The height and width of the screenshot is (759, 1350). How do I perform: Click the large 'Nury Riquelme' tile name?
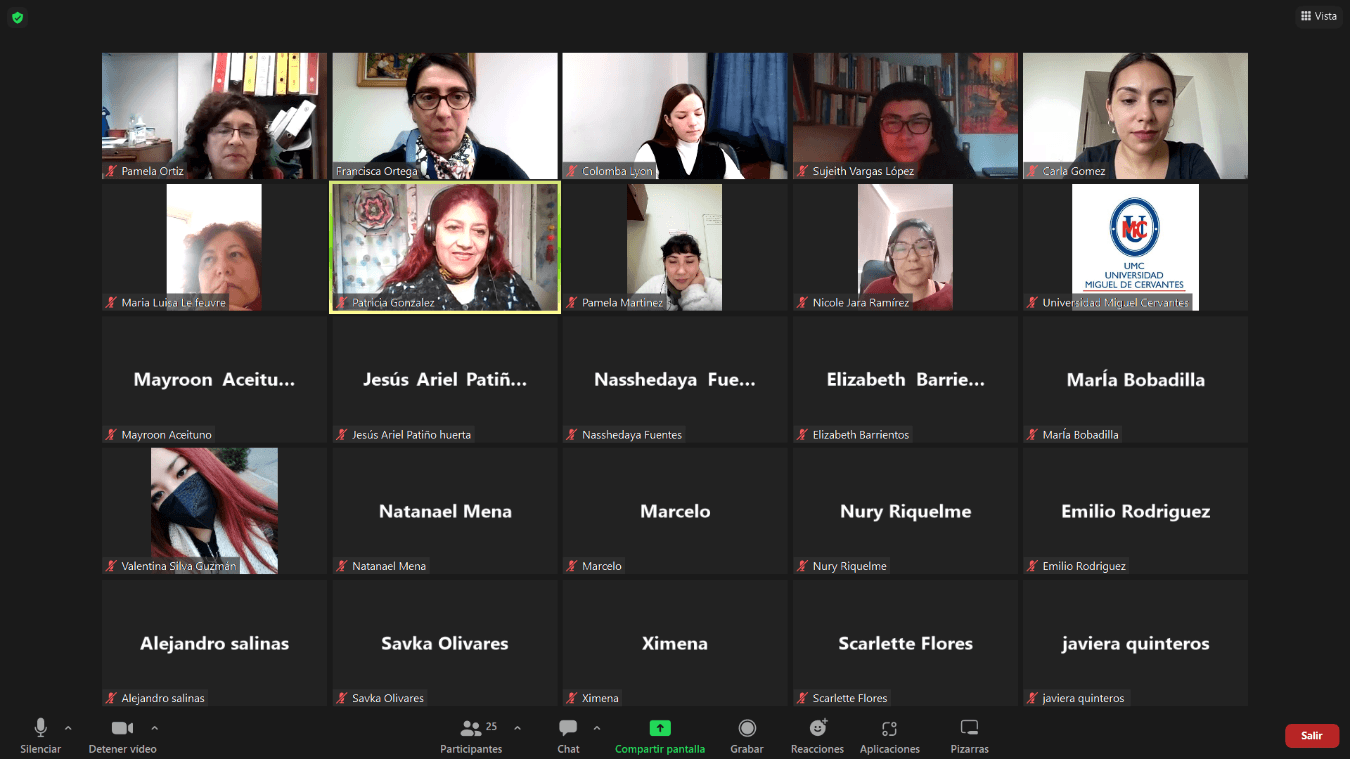tap(905, 511)
